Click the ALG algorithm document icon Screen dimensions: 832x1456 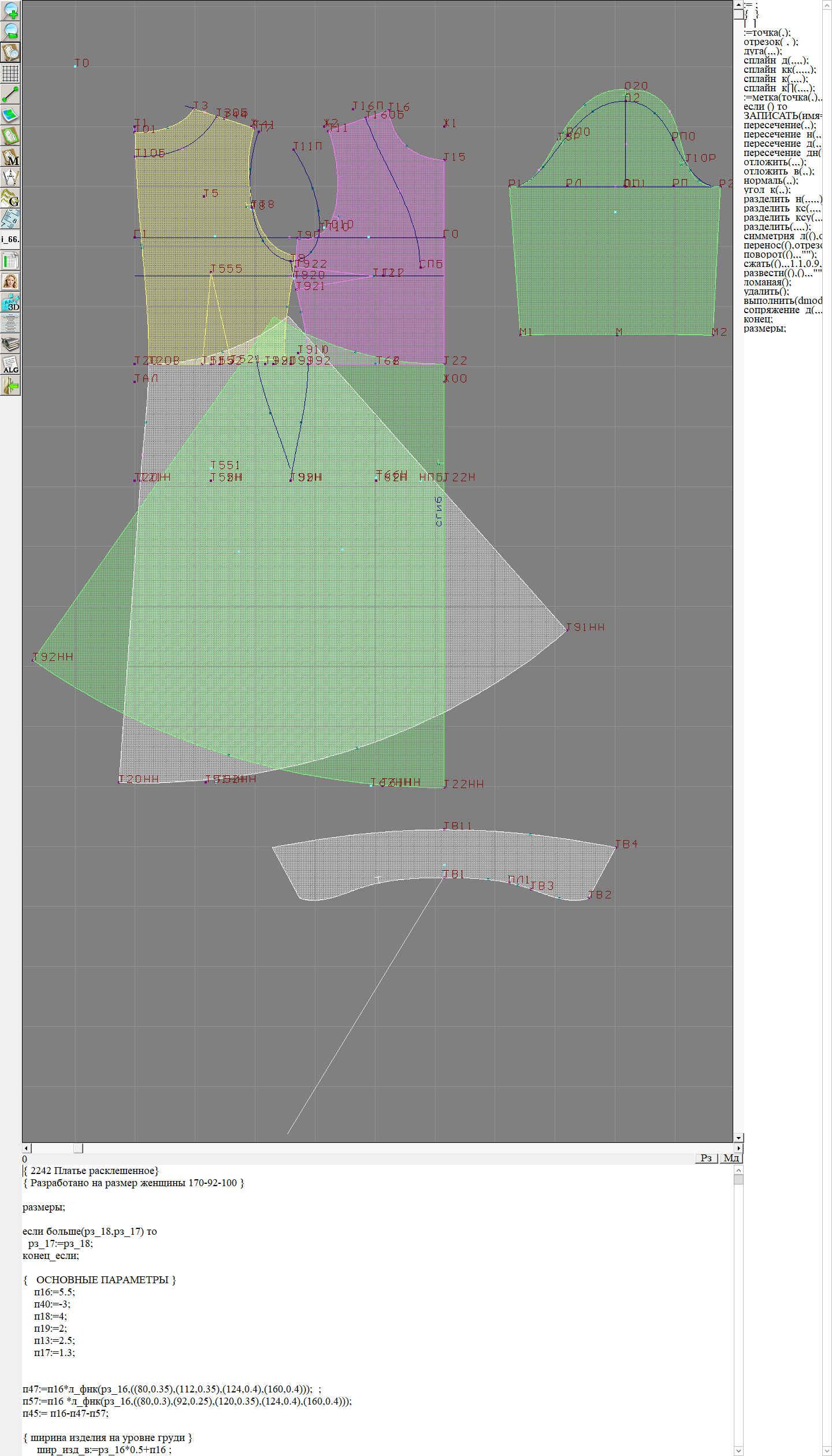click(10, 365)
